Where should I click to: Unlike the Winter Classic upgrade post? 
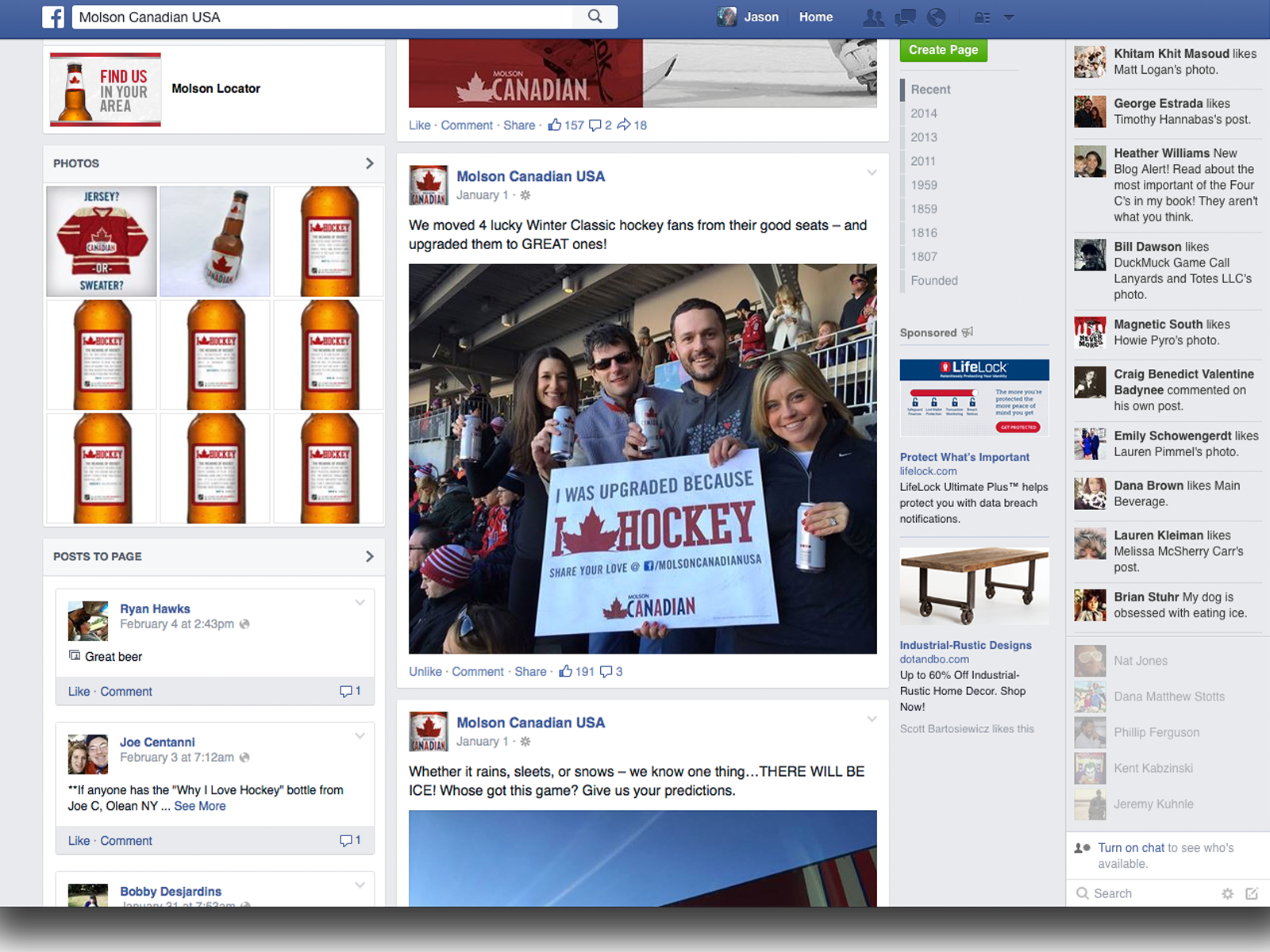(425, 671)
